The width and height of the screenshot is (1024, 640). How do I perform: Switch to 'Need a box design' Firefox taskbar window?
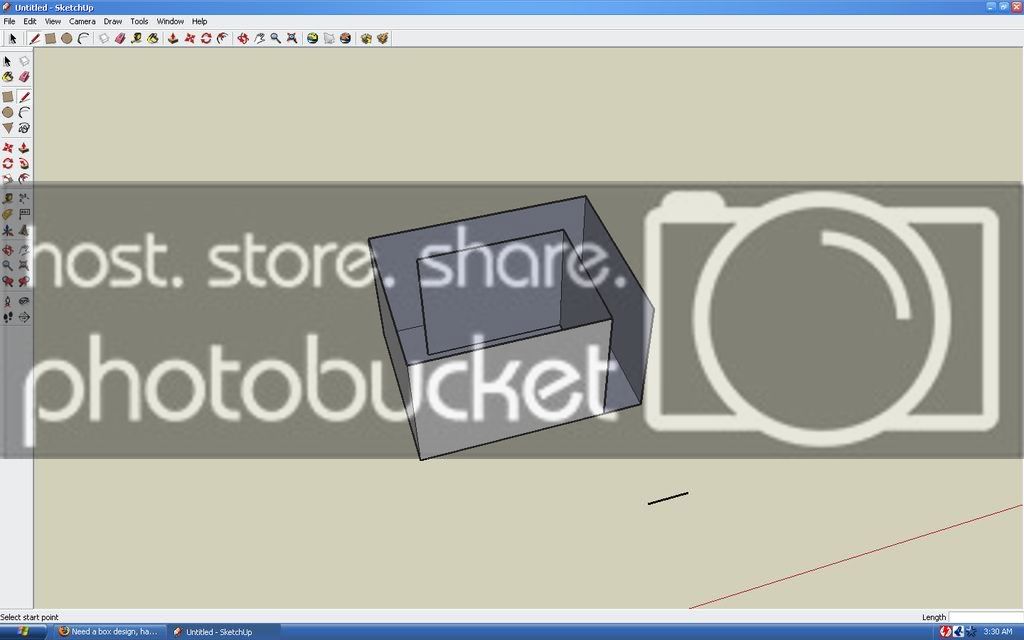[x=108, y=632]
